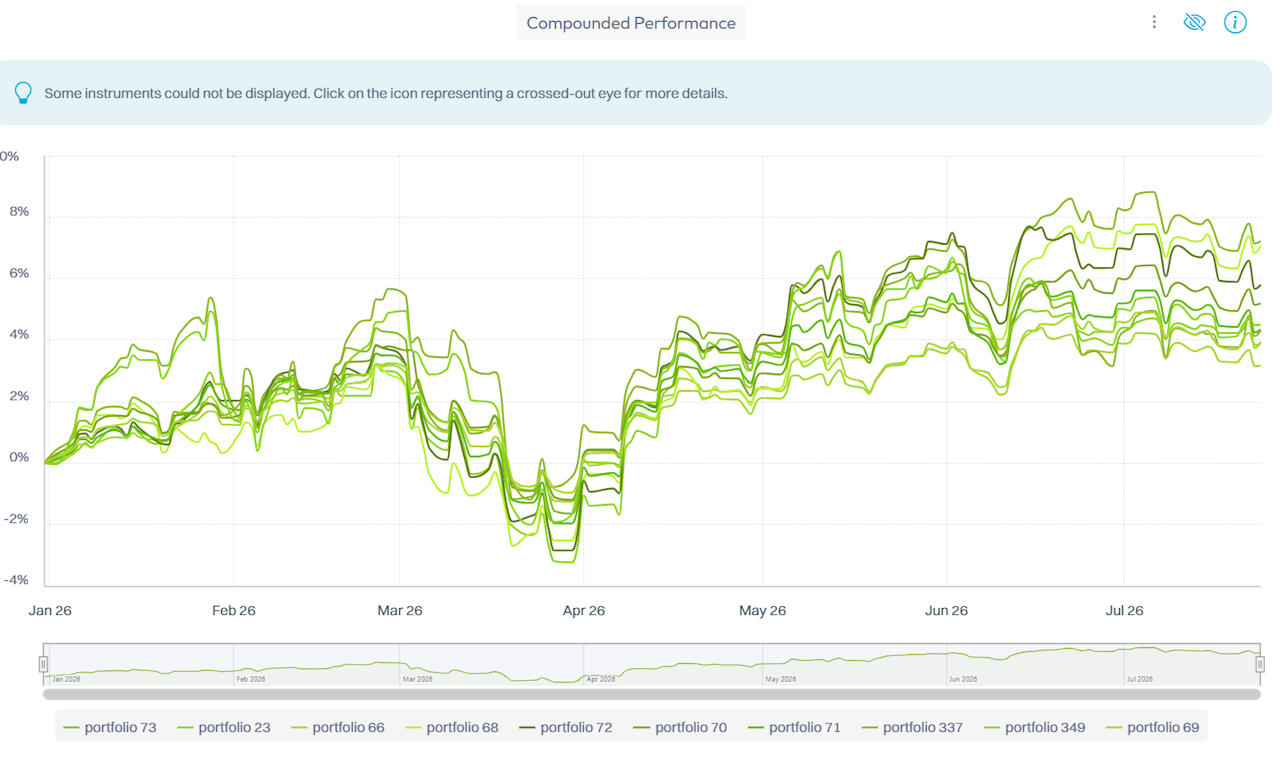Screen dimensions: 1280x760
Task: Toggle portfolio 66 in legend
Action: (337, 727)
